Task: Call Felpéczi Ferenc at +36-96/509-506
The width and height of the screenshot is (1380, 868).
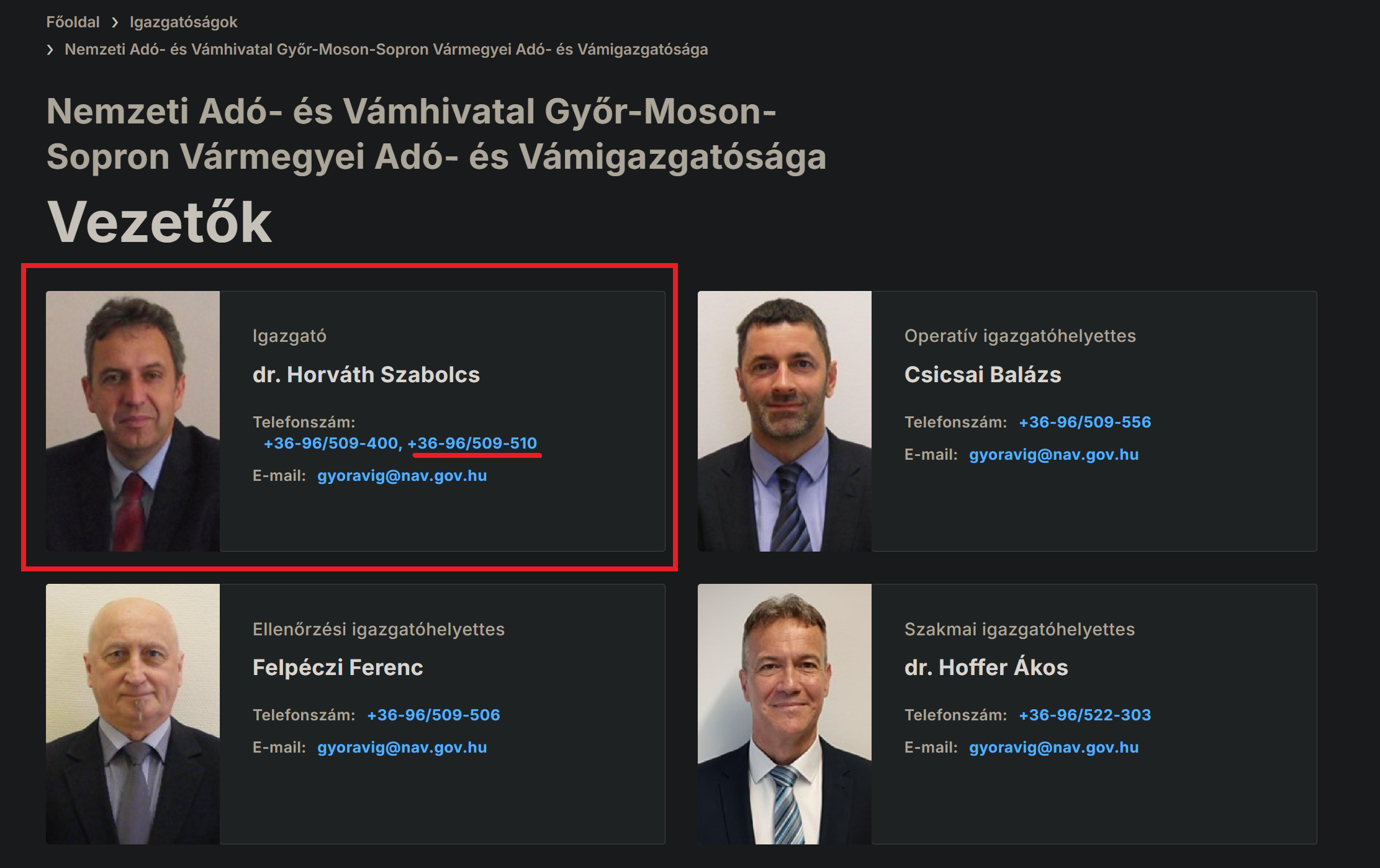Action: (x=433, y=715)
